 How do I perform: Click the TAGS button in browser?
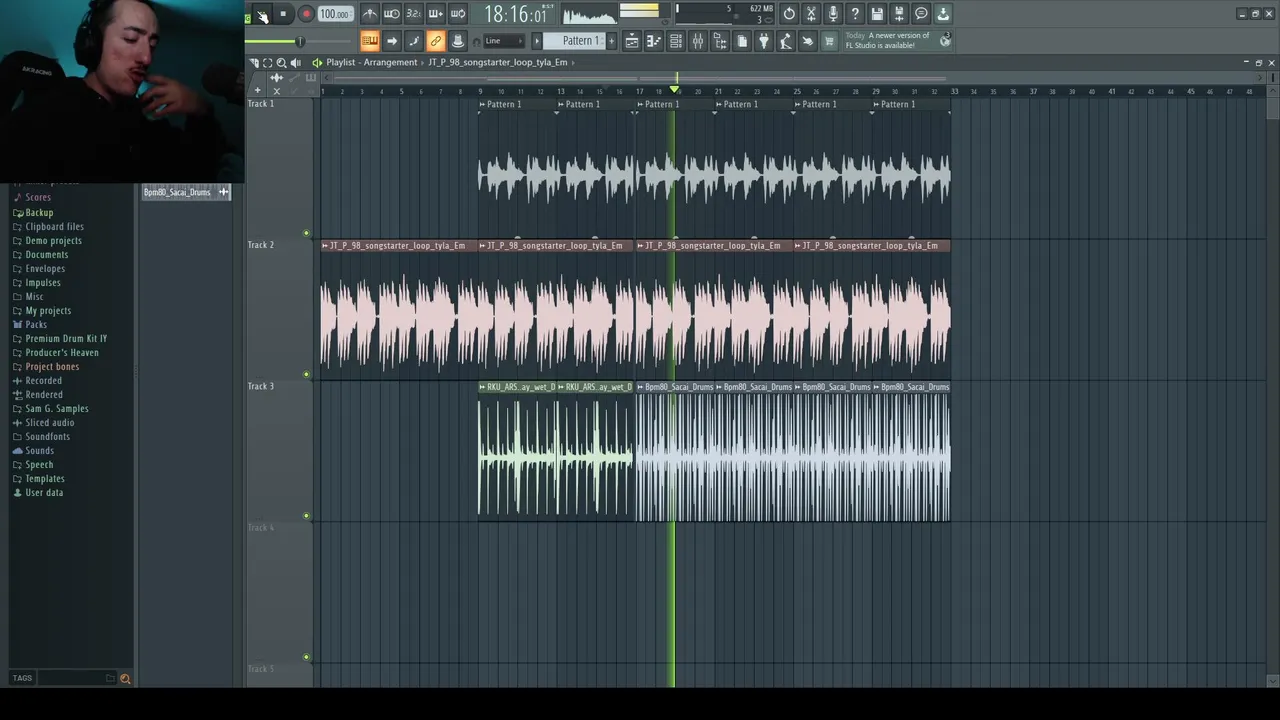tap(22, 678)
